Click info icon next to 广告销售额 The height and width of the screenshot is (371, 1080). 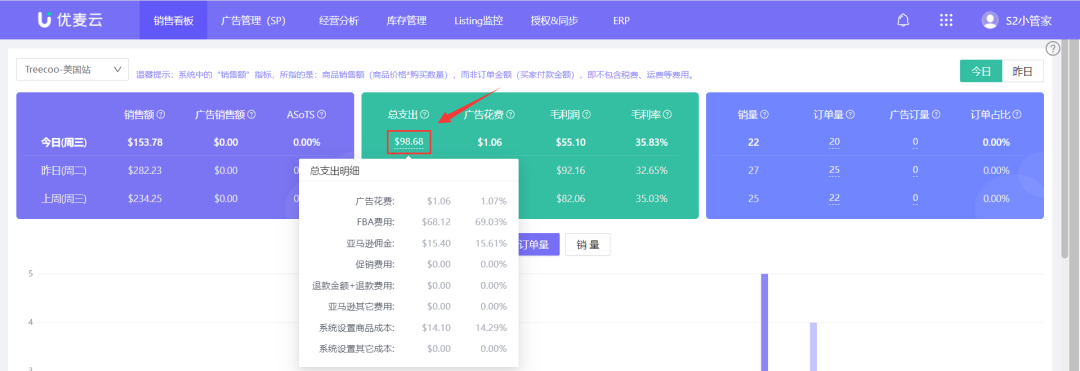point(252,115)
